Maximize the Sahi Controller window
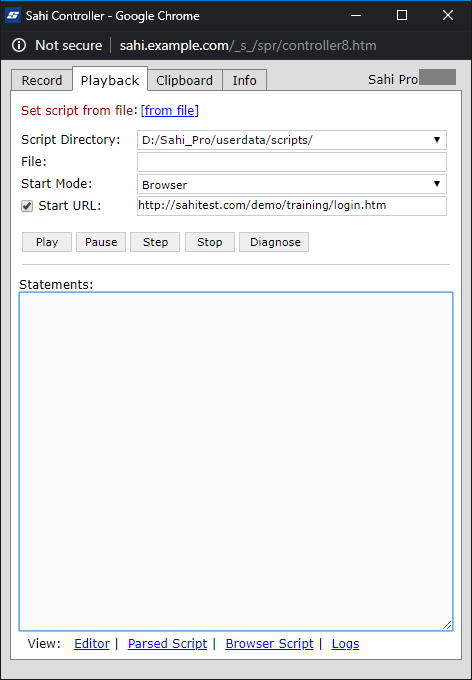 click(402, 16)
